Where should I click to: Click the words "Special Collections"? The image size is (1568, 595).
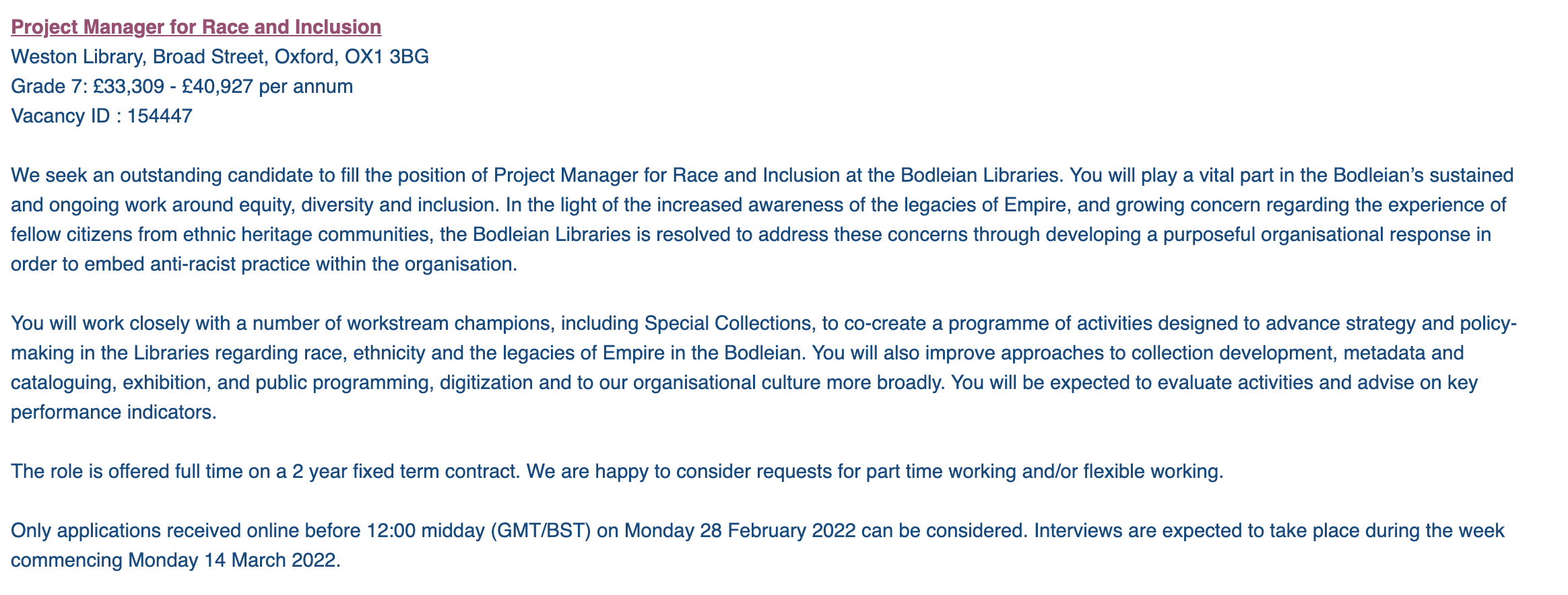(727, 323)
